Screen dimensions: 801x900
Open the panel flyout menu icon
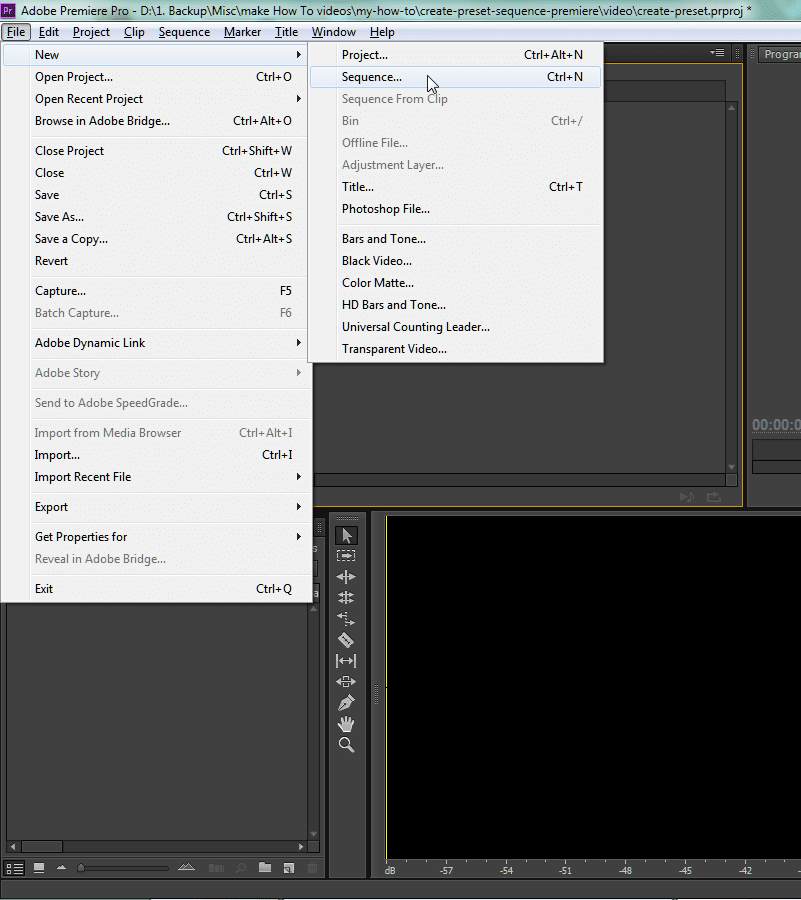coord(717,53)
